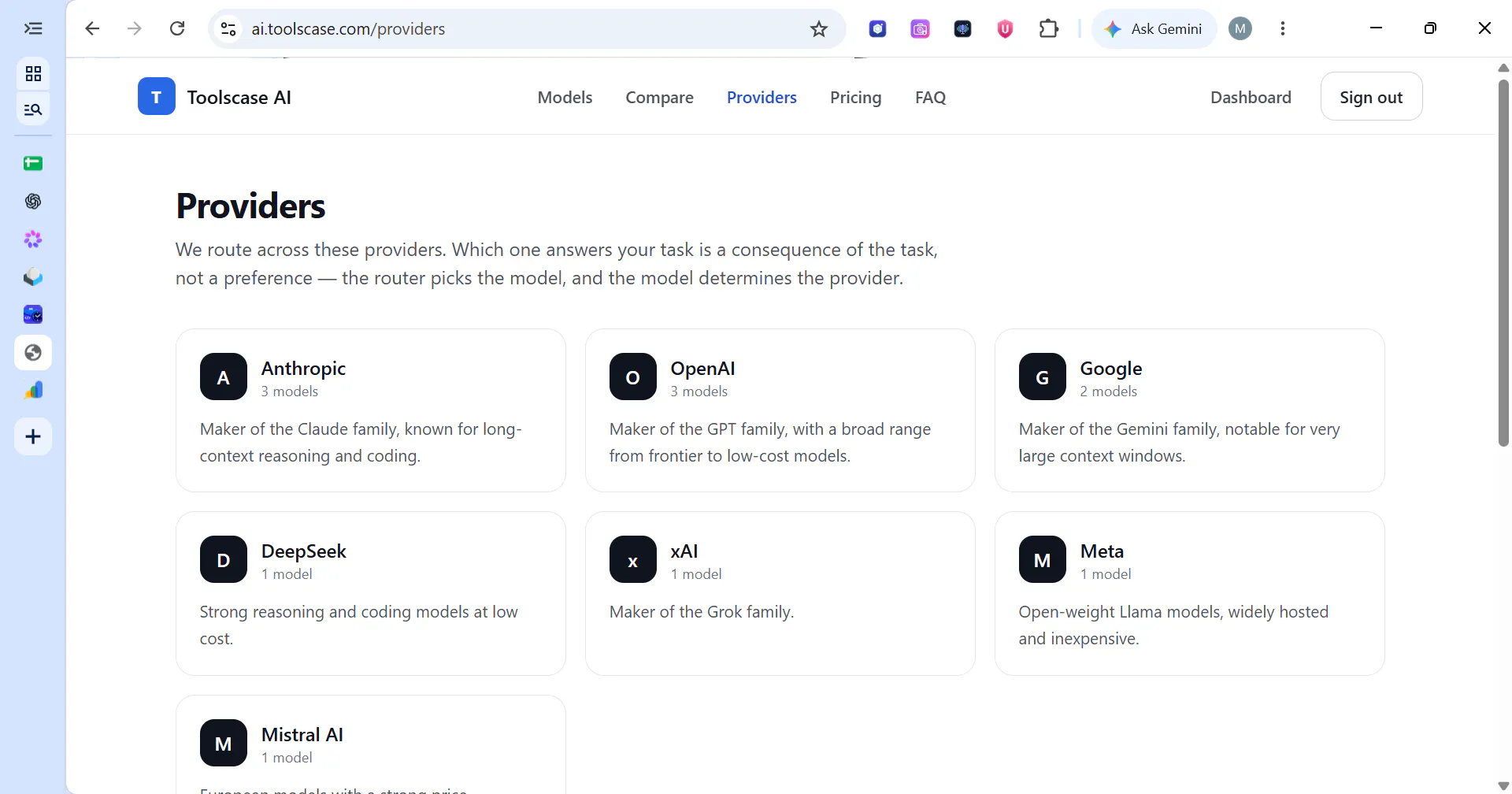Select the Providers nav tab
Viewport: 1512px width, 794px height.
tap(762, 97)
